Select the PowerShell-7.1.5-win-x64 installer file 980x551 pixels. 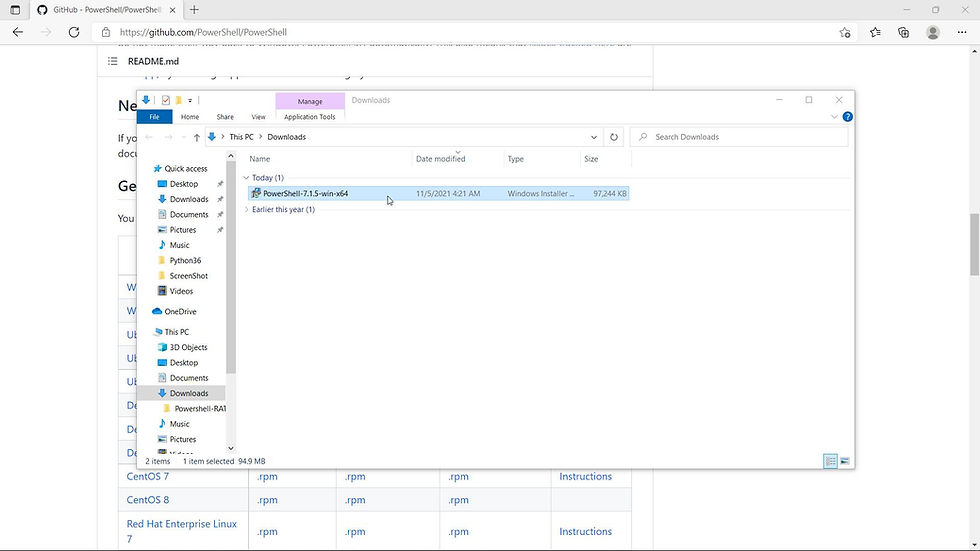pyautogui.click(x=438, y=194)
